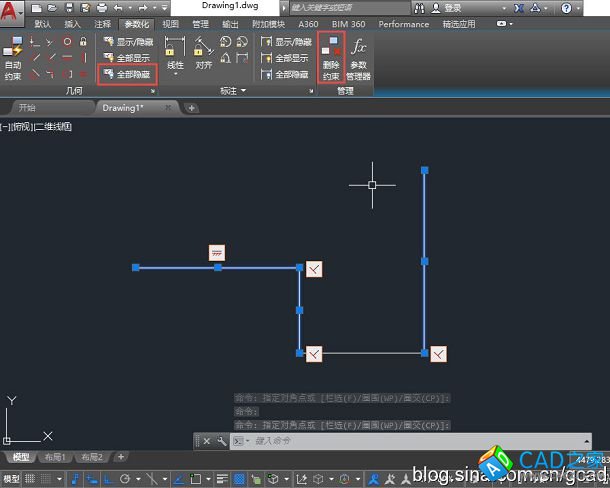Click the plus icon to add a new layout
The width and height of the screenshot is (610, 488).
click(x=121, y=457)
